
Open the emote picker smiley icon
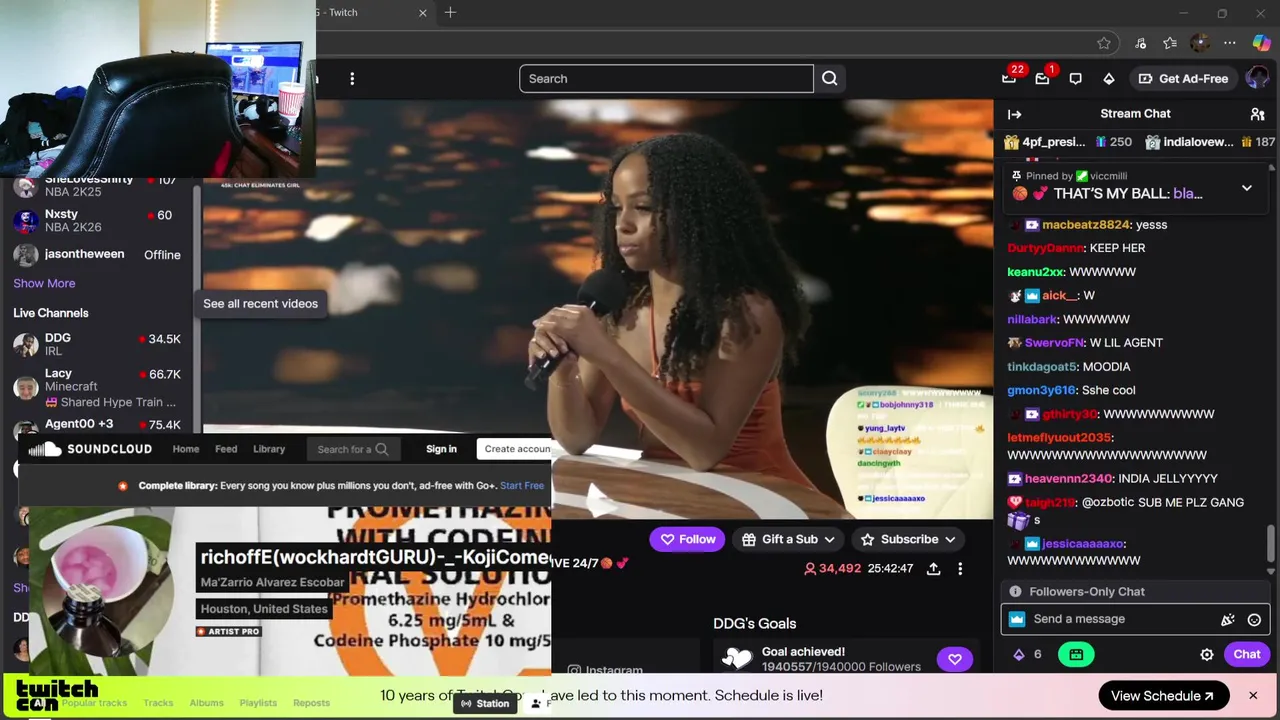coord(1254,620)
